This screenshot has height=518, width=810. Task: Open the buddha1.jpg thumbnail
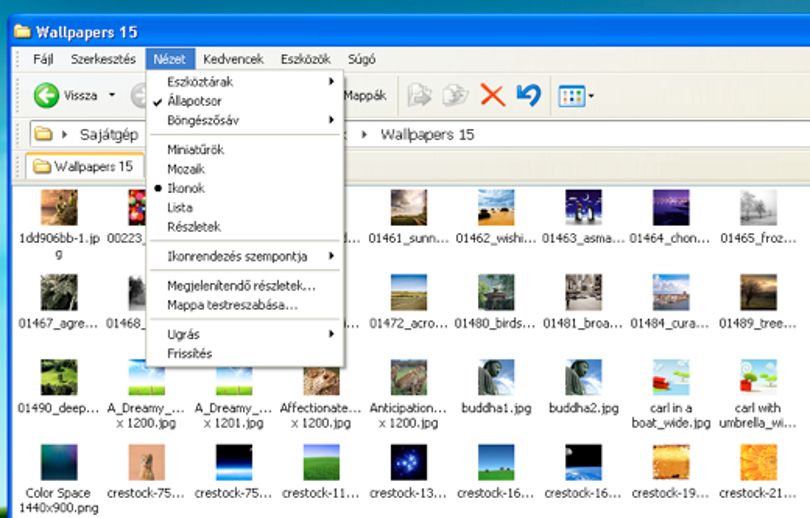point(496,378)
